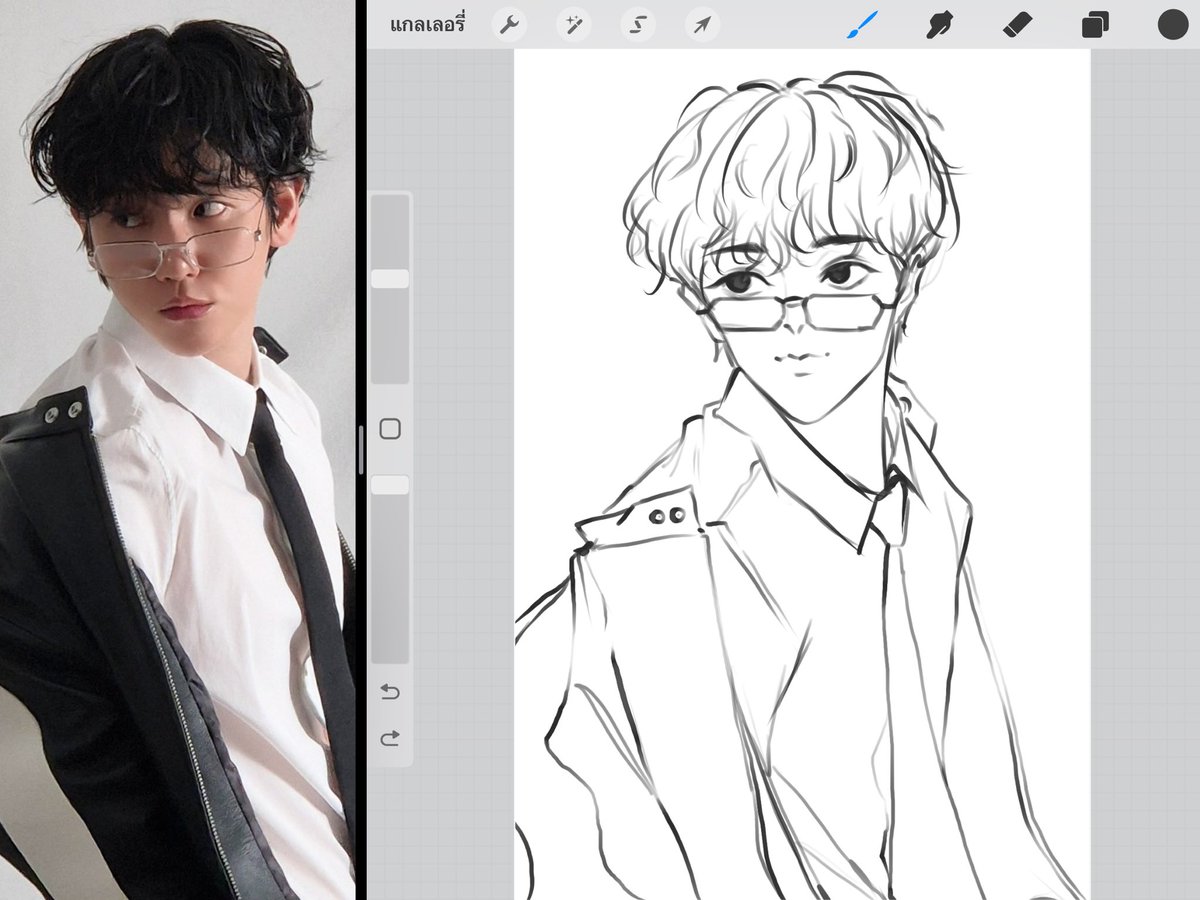The image size is (1200, 900).
Task: Tap the drawing canvas sketch
Action: point(802,475)
